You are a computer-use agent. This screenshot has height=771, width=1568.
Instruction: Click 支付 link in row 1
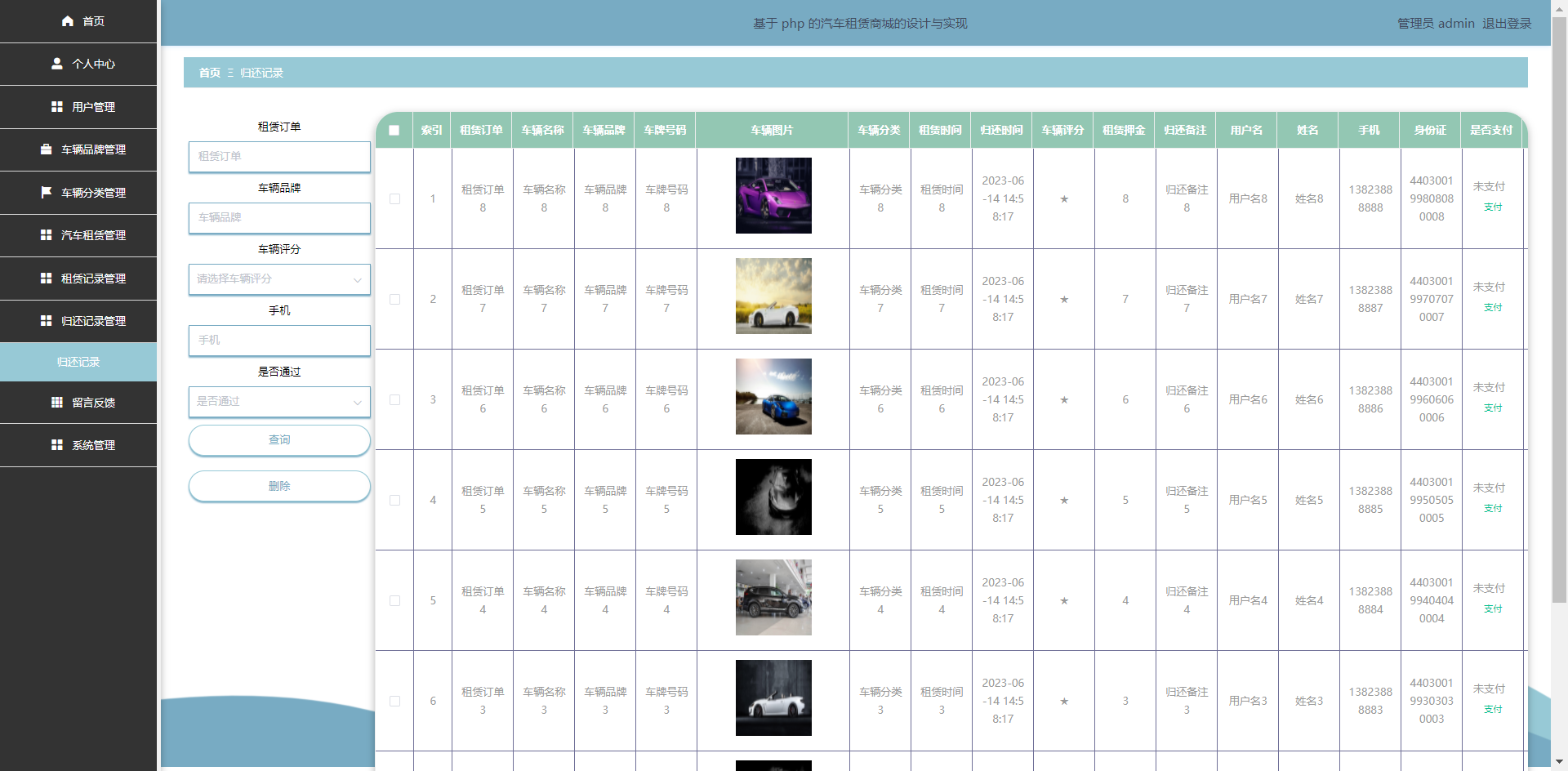tap(1493, 207)
